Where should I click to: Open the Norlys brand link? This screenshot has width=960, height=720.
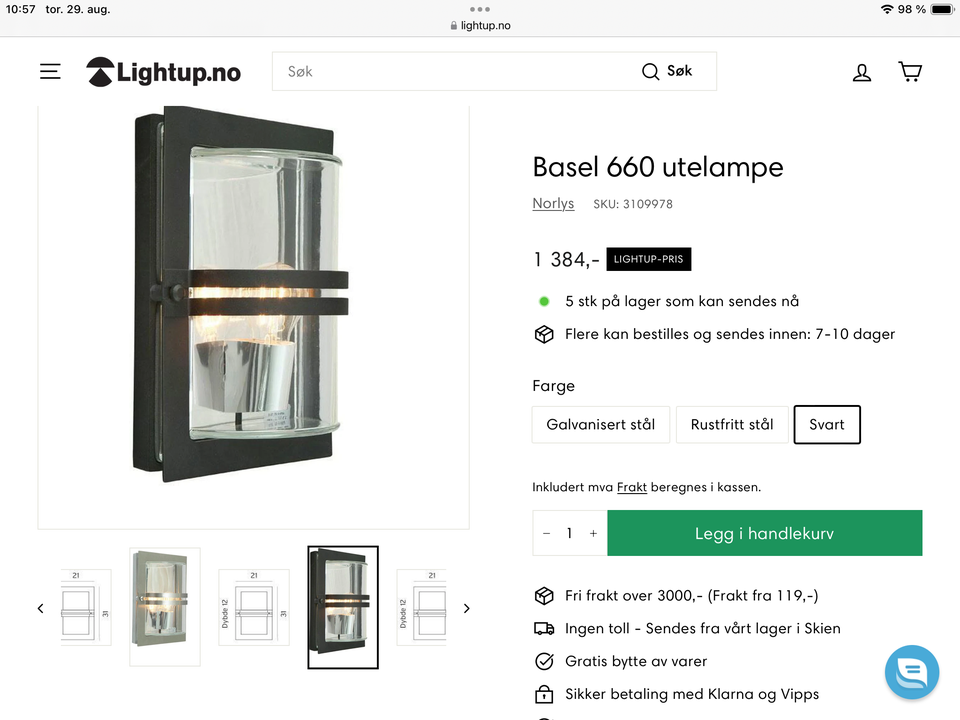(553, 204)
